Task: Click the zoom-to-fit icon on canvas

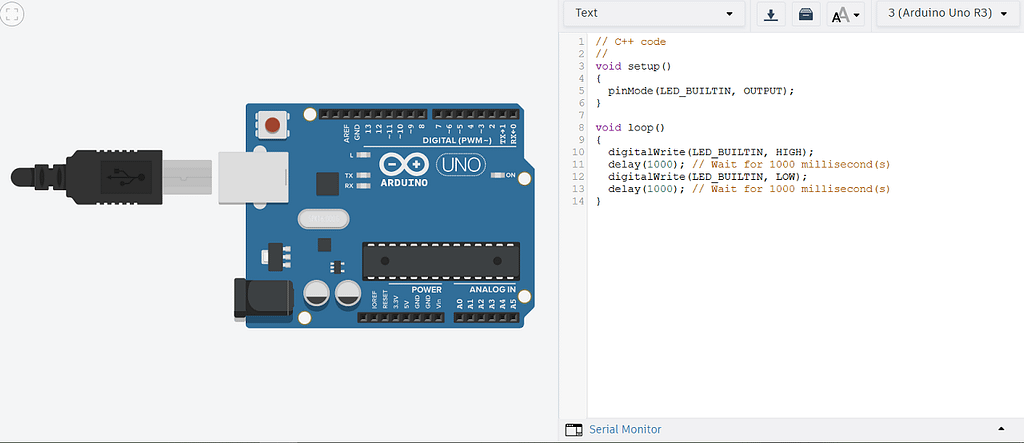Action: pos(13,13)
